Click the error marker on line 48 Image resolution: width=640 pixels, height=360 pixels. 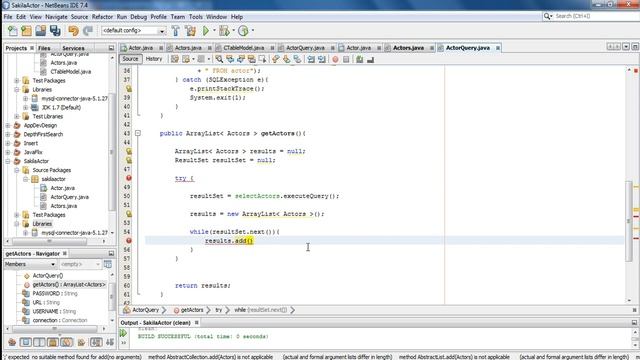(129, 178)
